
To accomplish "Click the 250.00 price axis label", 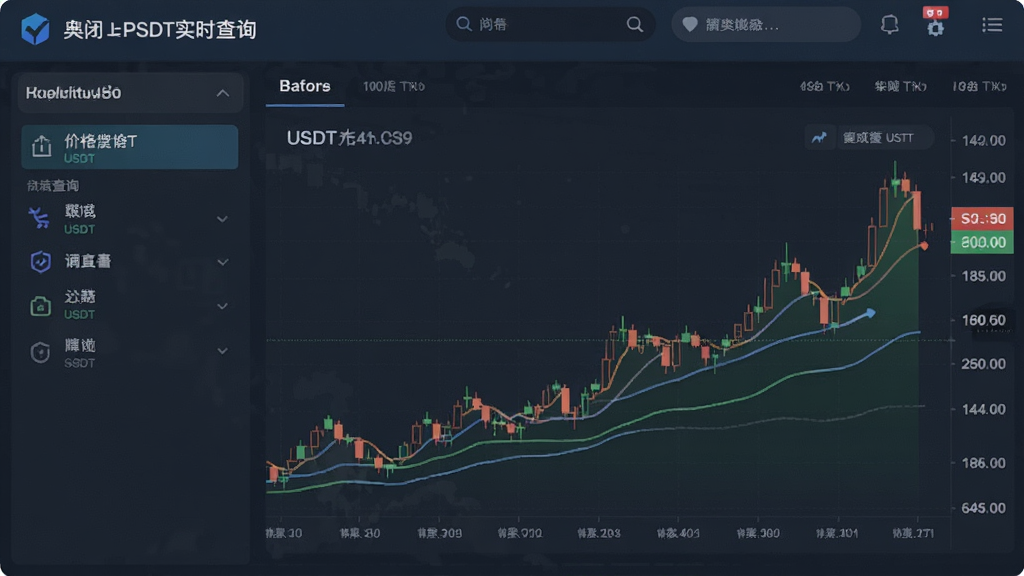I will pyautogui.click(x=984, y=364).
